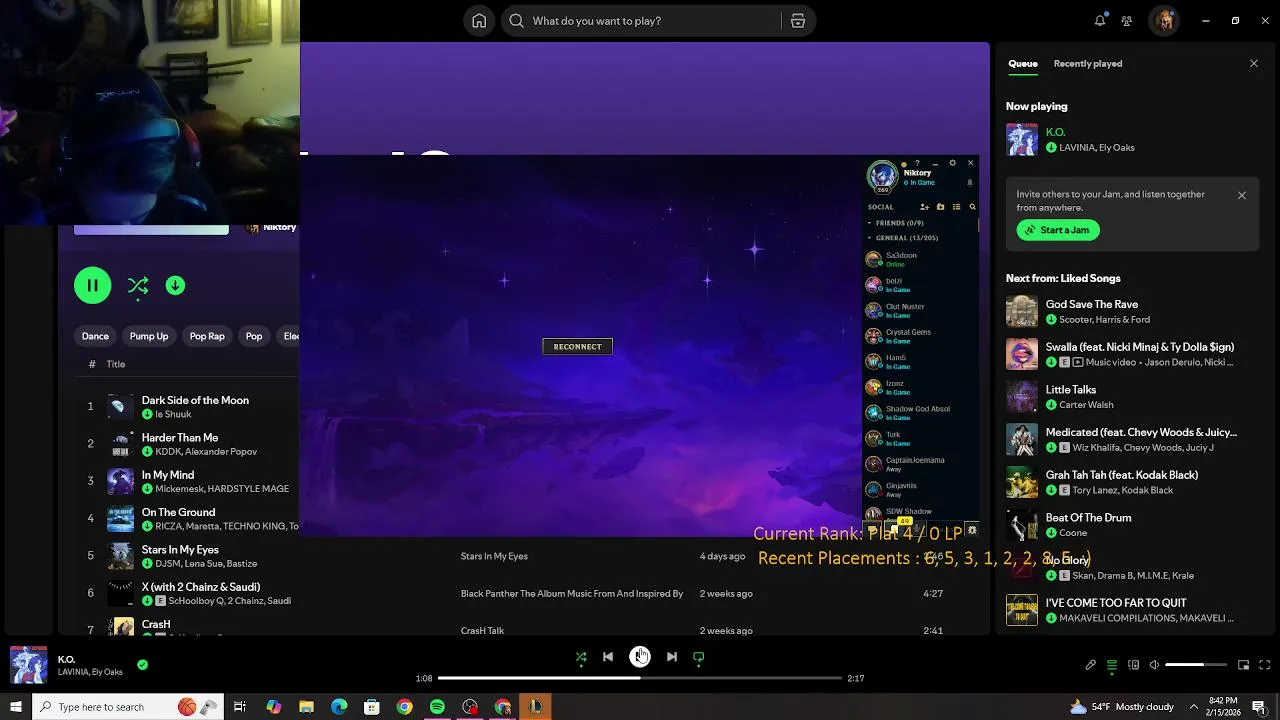
Task: Open League client settings gear at top
Action: [952, 163]
